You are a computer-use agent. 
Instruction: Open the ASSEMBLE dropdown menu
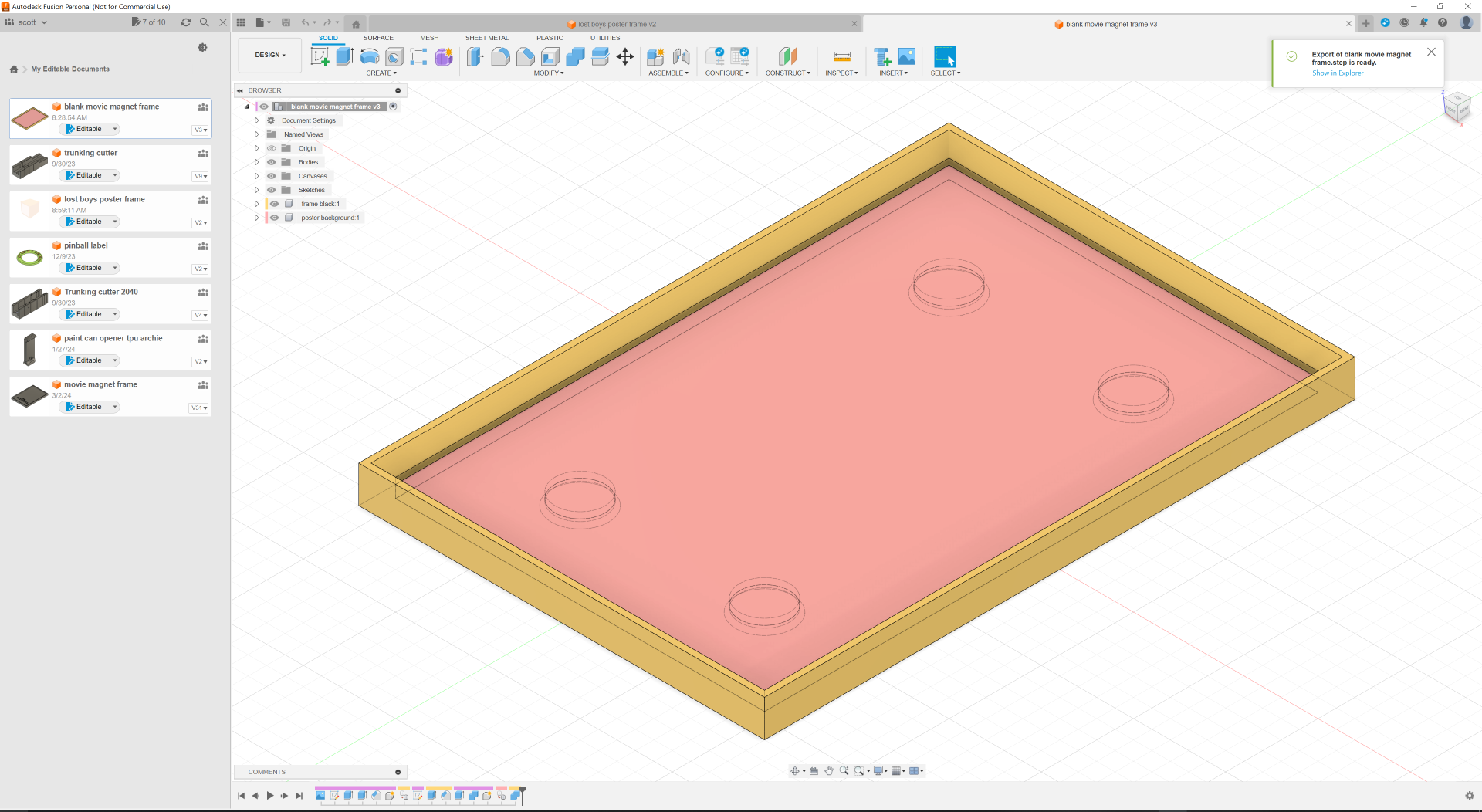[x=668, y=73]
